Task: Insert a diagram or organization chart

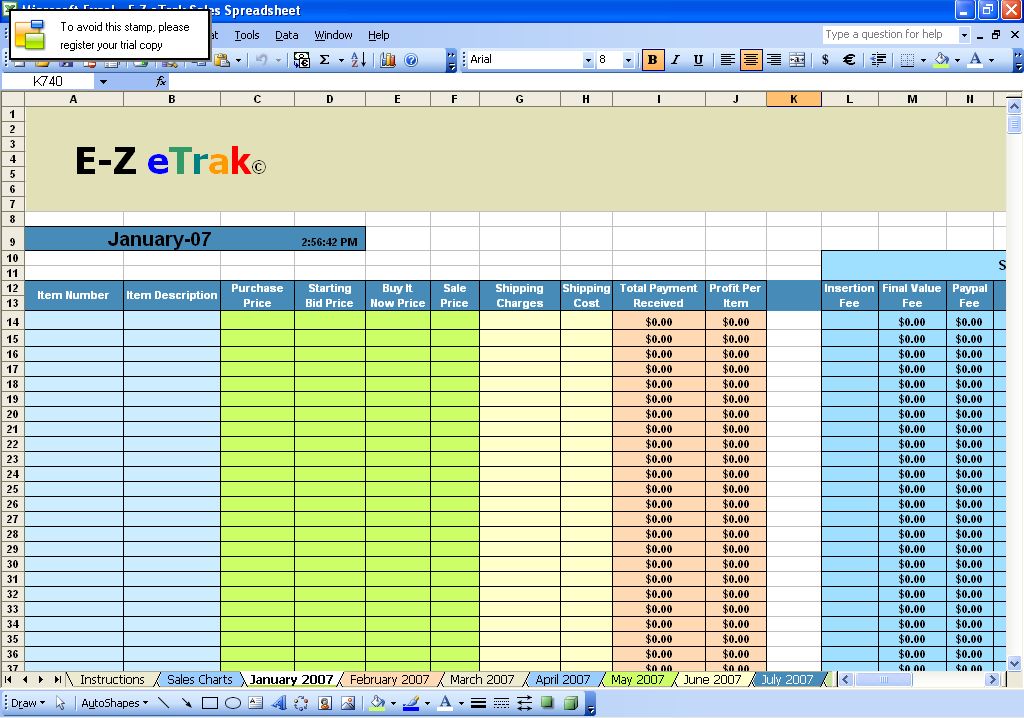Action: (x=301, y=704)
